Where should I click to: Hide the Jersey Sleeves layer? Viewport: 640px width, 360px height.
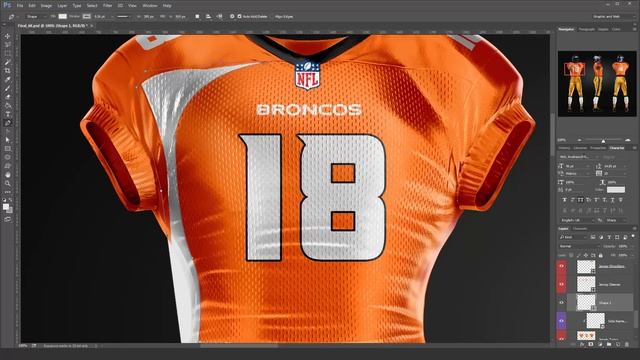pyautogui.click(x=561, y=284)
